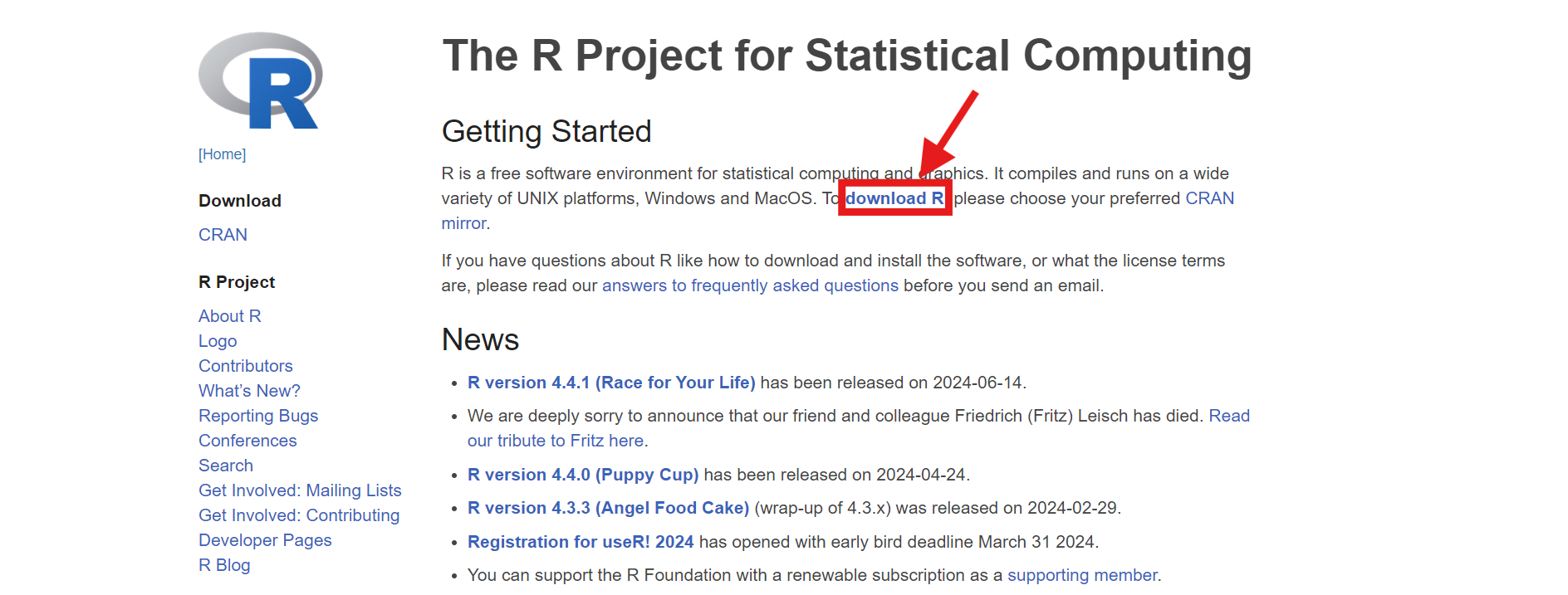Viewport: 1568px width, 595px height.
Task: Open Get Involved: Contributing
Action: click(x=299, y=515)
